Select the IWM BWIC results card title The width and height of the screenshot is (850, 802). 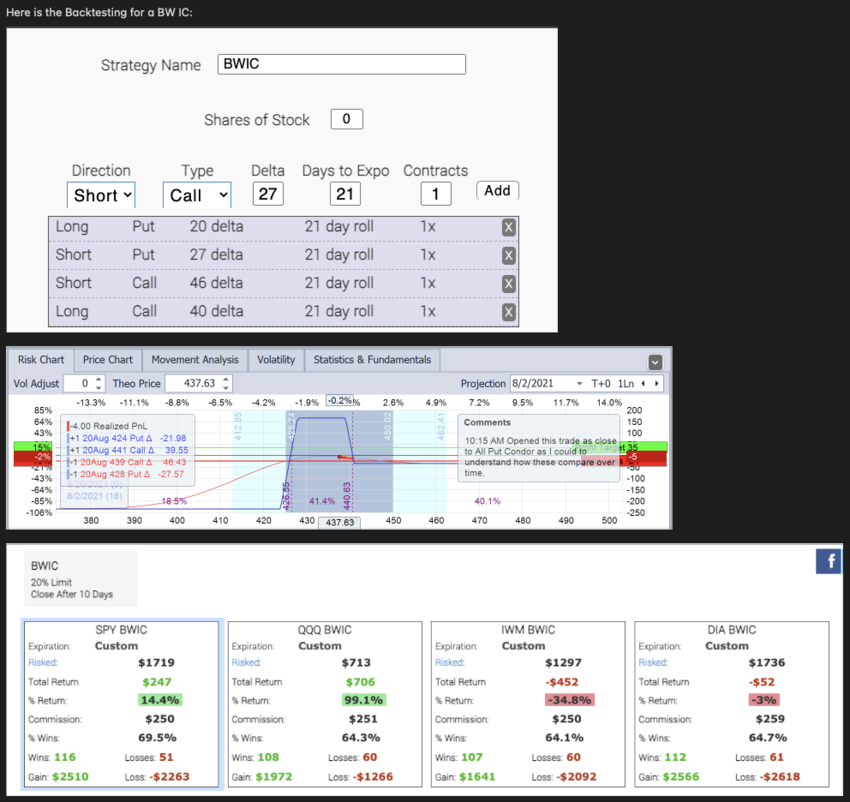(x=528, y=630)
